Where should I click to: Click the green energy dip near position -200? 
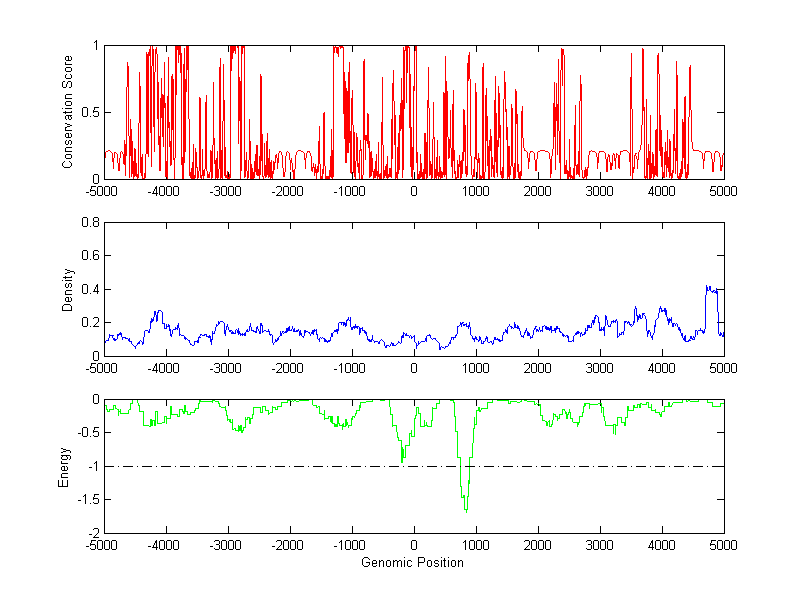tap(402, 458)
